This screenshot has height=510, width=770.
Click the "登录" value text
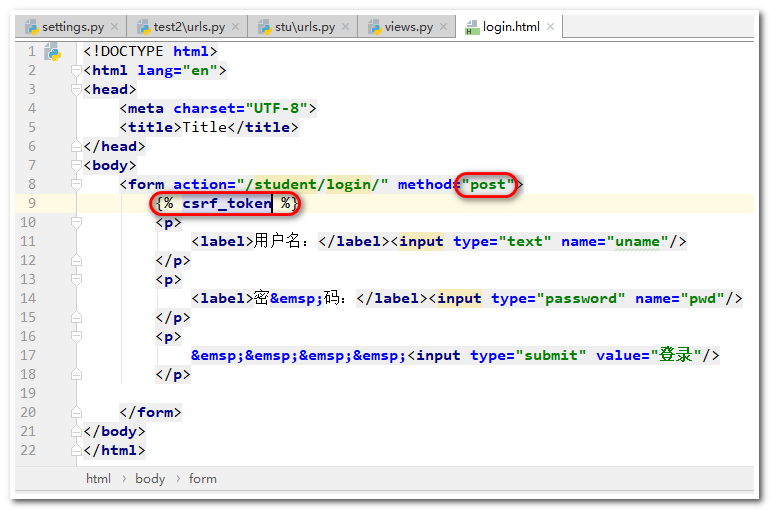coord(676,354)
